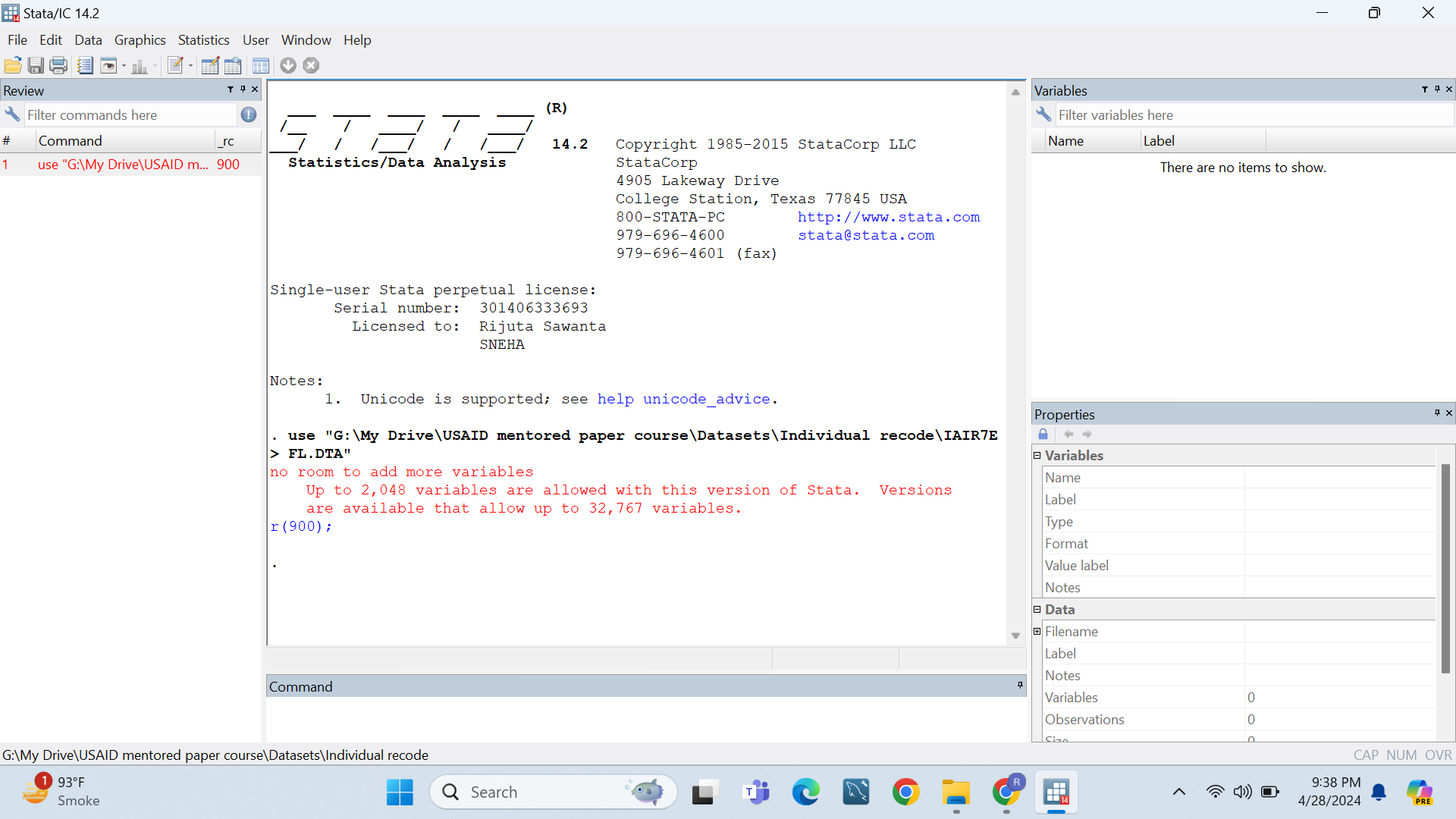Click the Filter variables here field
Viewport: 1456px width, 819px height.
click(x=1251, y=115)
